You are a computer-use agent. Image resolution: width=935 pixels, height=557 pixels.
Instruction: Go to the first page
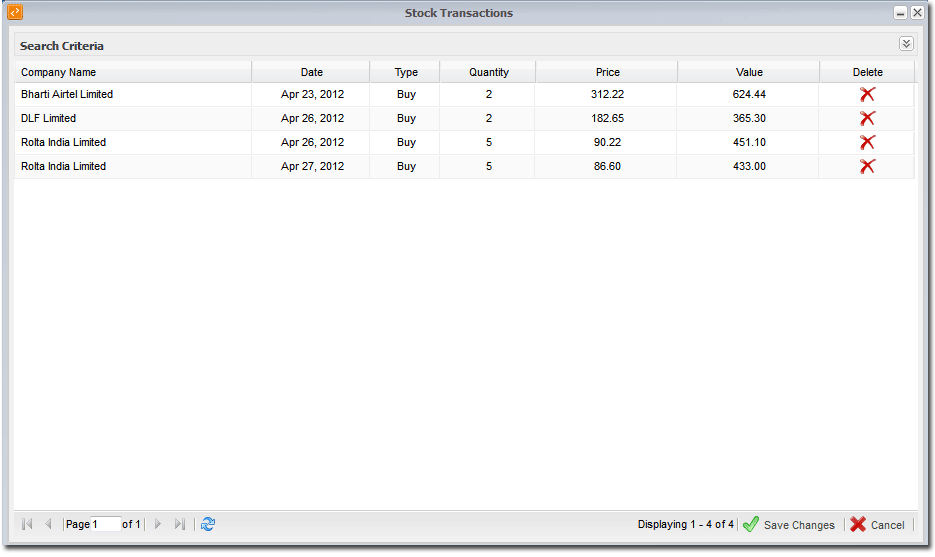(x=27, y=524)
